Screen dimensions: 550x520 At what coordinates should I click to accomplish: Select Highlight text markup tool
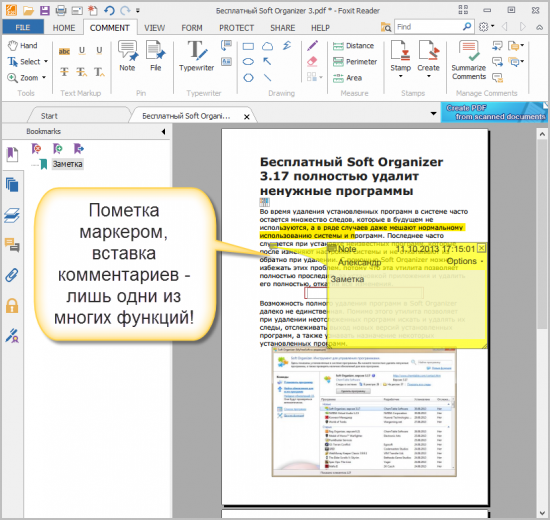tap(64, 51)
